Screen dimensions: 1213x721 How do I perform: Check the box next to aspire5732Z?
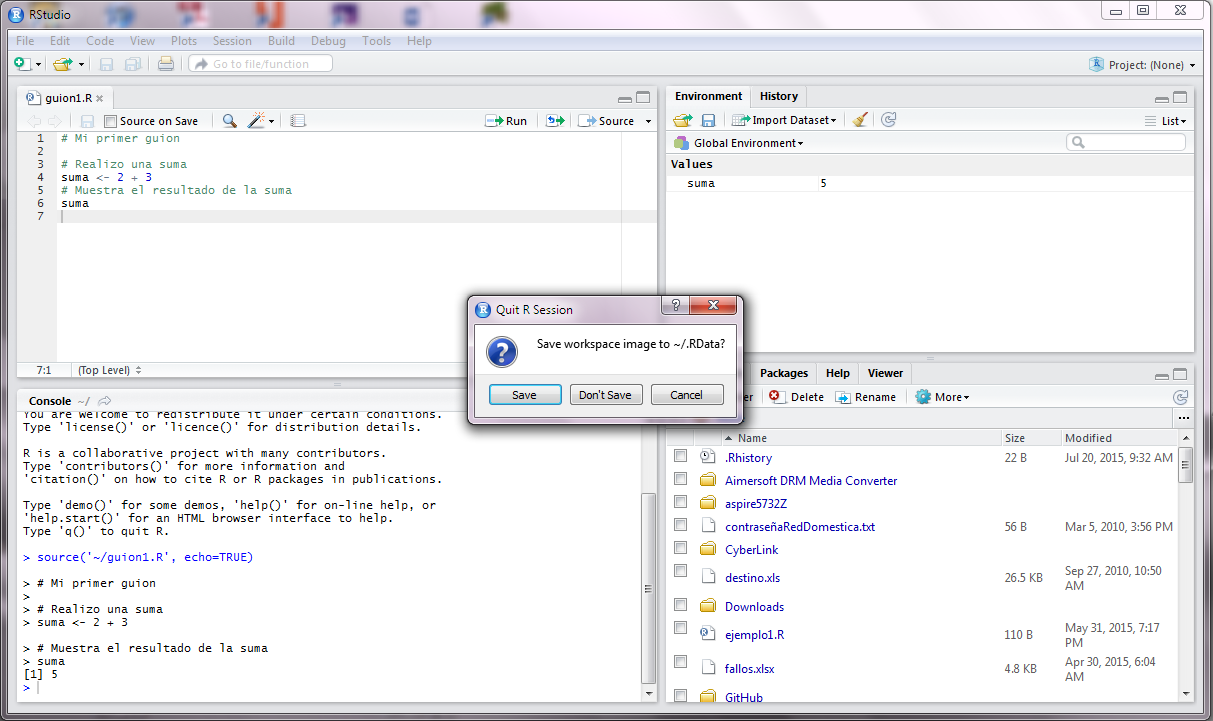[680, 502]
